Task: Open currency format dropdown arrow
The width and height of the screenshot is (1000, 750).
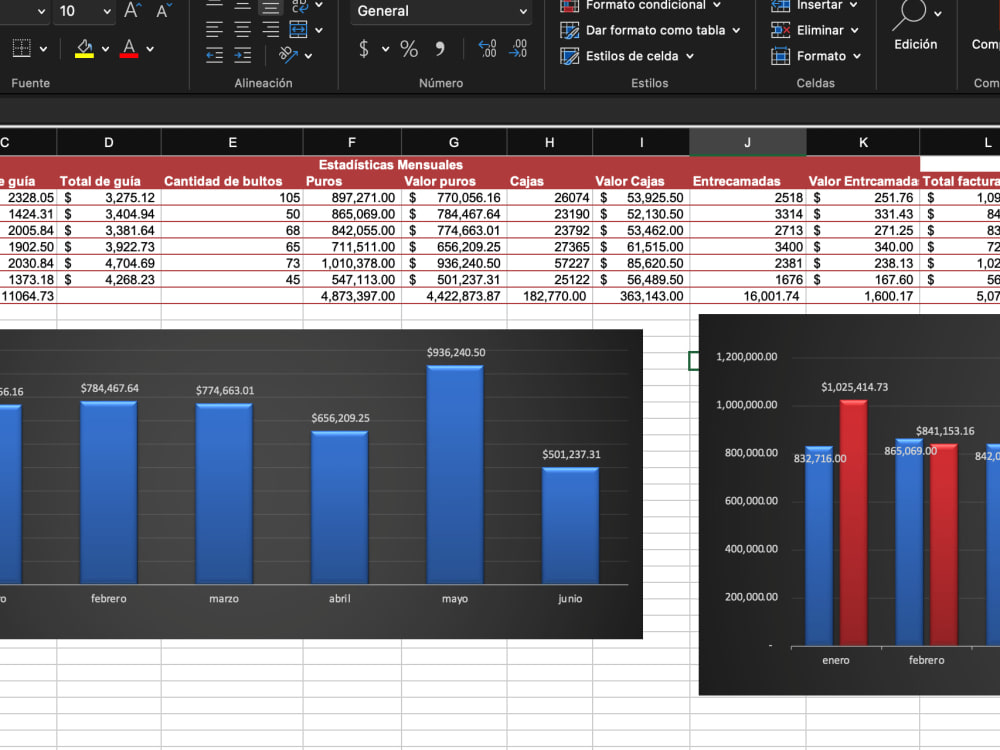Action: pos(386,48)
